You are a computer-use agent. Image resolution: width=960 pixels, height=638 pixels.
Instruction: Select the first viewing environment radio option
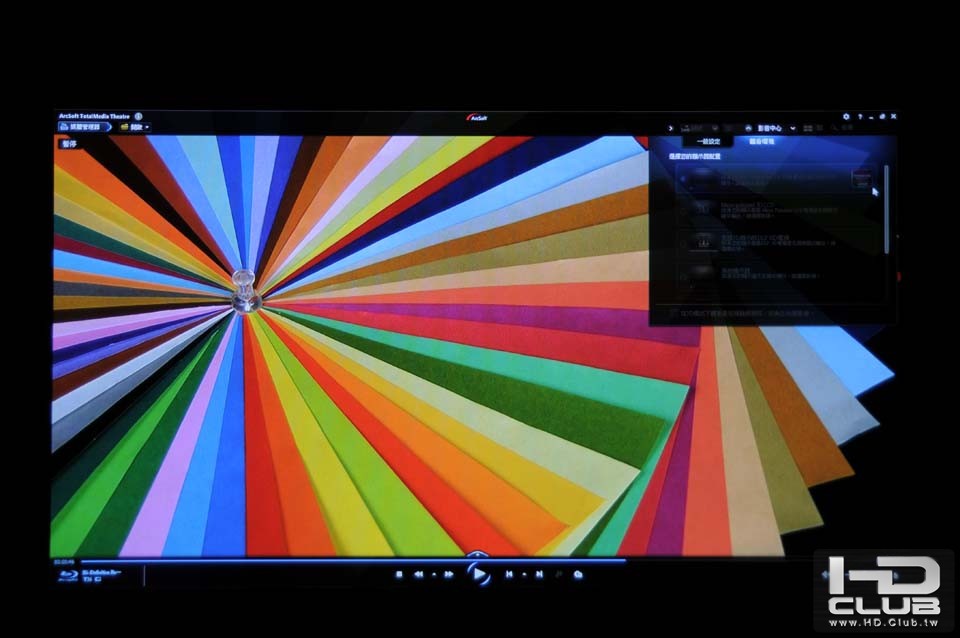(683, 179)
